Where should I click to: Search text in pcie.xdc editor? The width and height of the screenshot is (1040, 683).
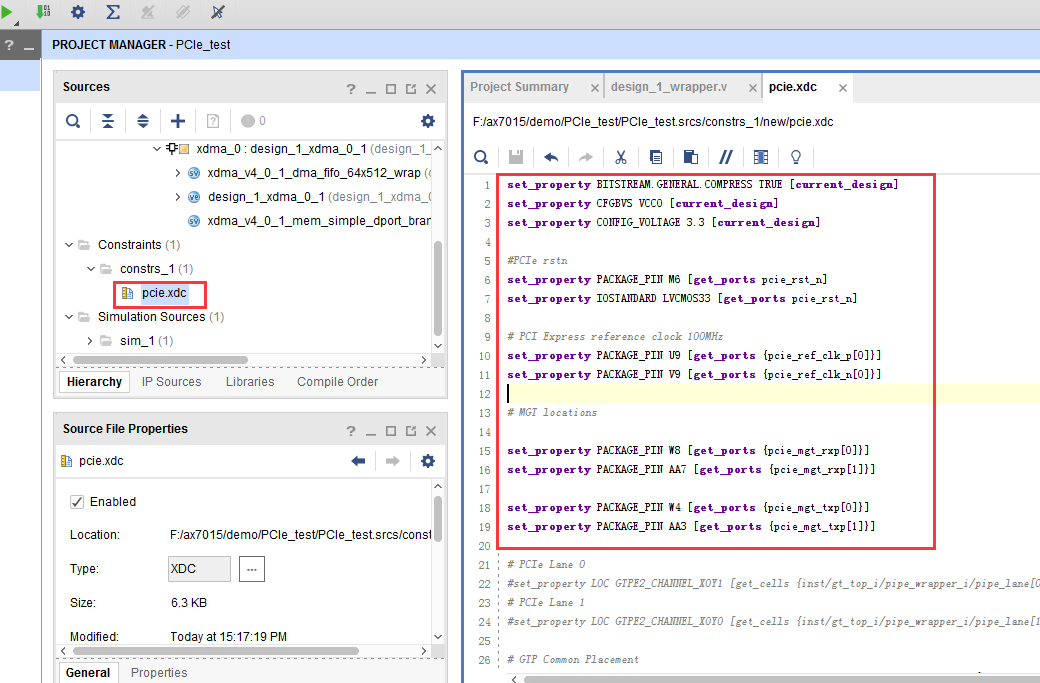point(481,157)
